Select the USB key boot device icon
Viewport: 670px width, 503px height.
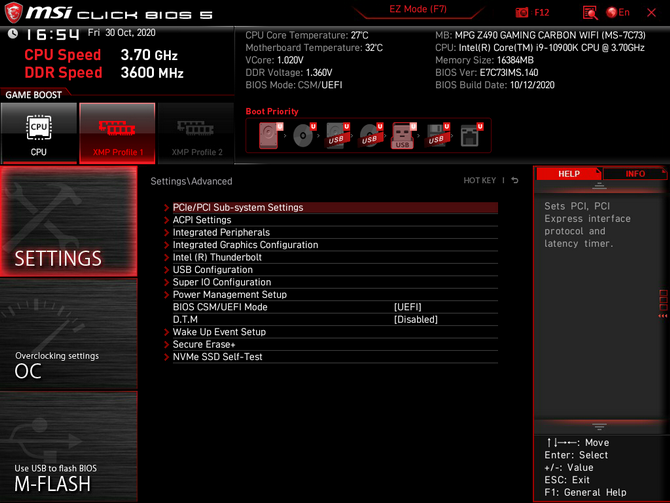404,135
